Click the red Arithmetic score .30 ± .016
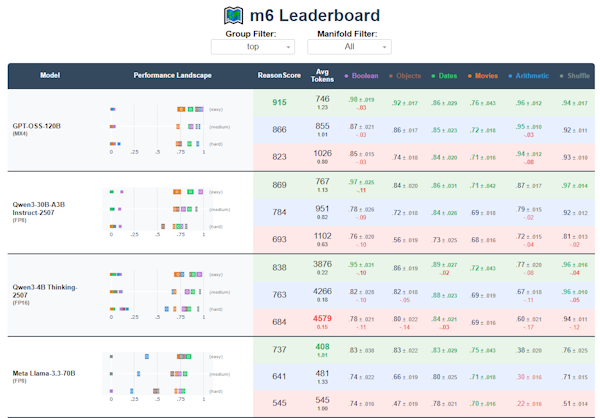The height and width of the screenshot is (418, 600). pos(528,377)
